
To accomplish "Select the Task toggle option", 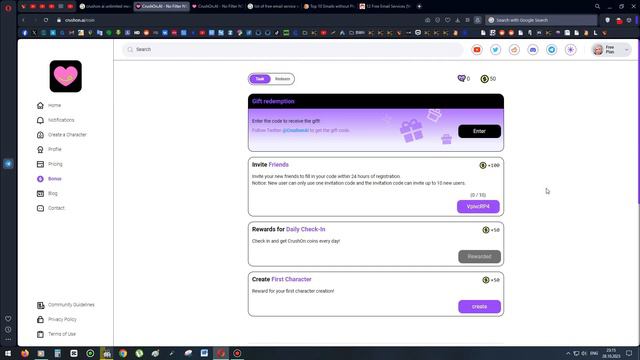I will tap(260, 79).
